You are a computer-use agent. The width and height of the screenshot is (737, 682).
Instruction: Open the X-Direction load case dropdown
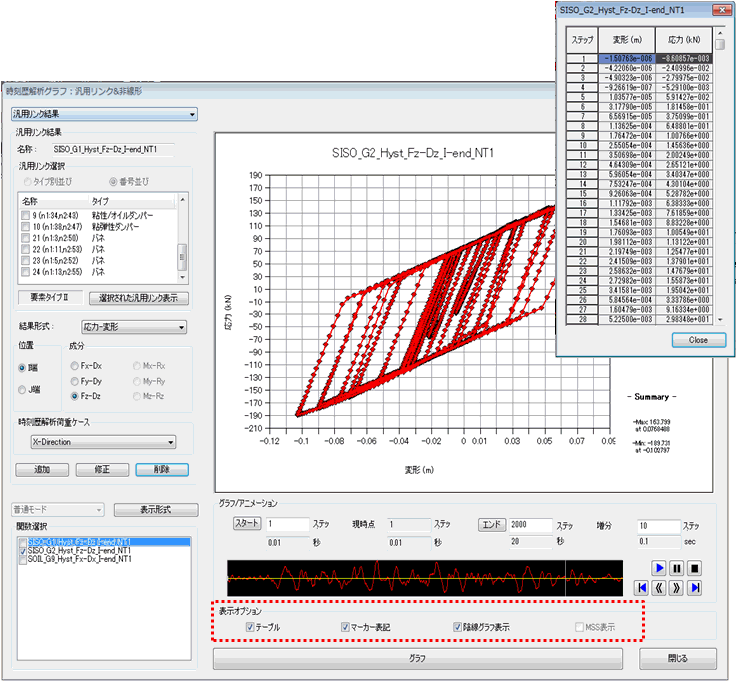[x=103, y=442]
